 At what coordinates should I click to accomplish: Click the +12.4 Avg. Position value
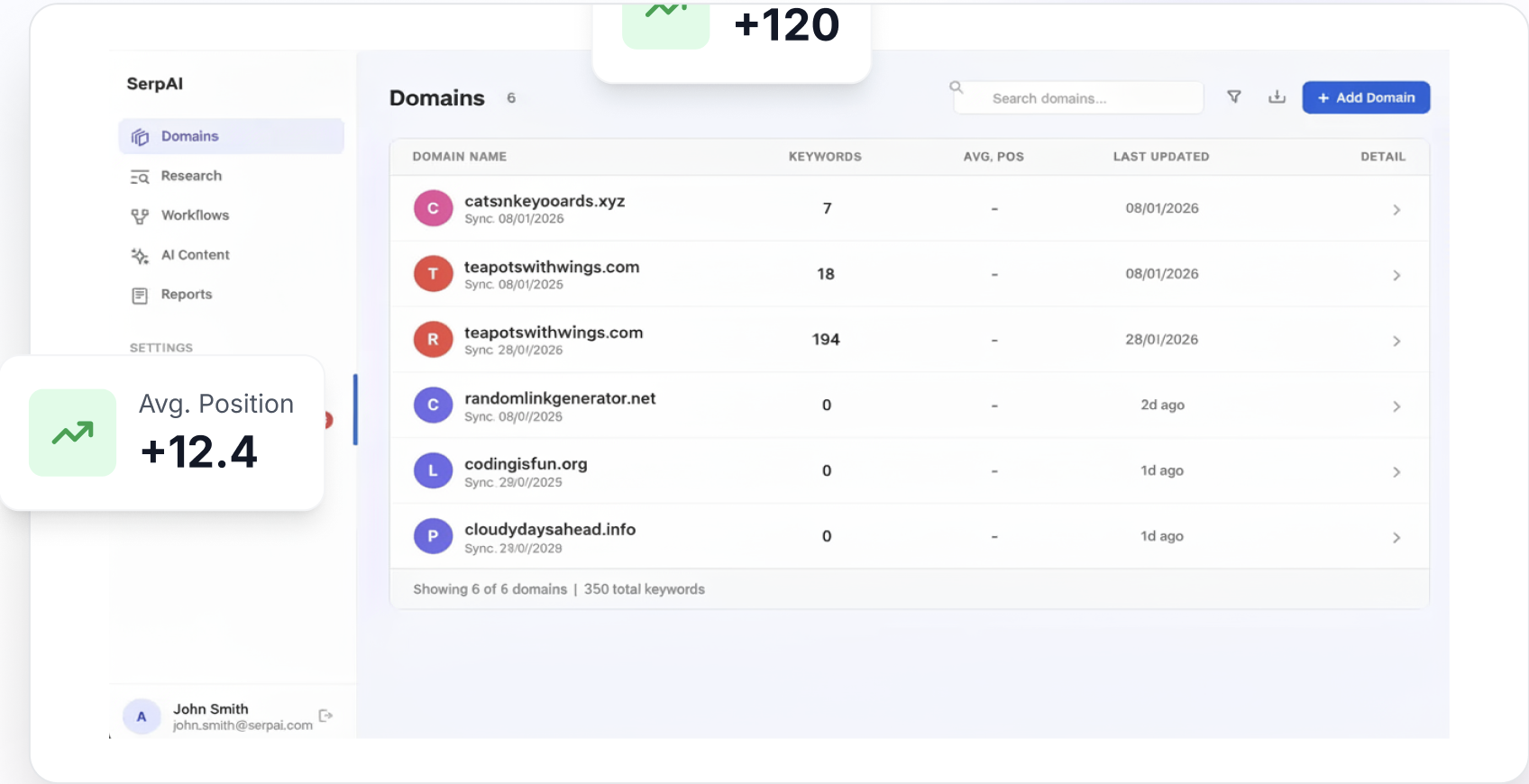[199, 451]
